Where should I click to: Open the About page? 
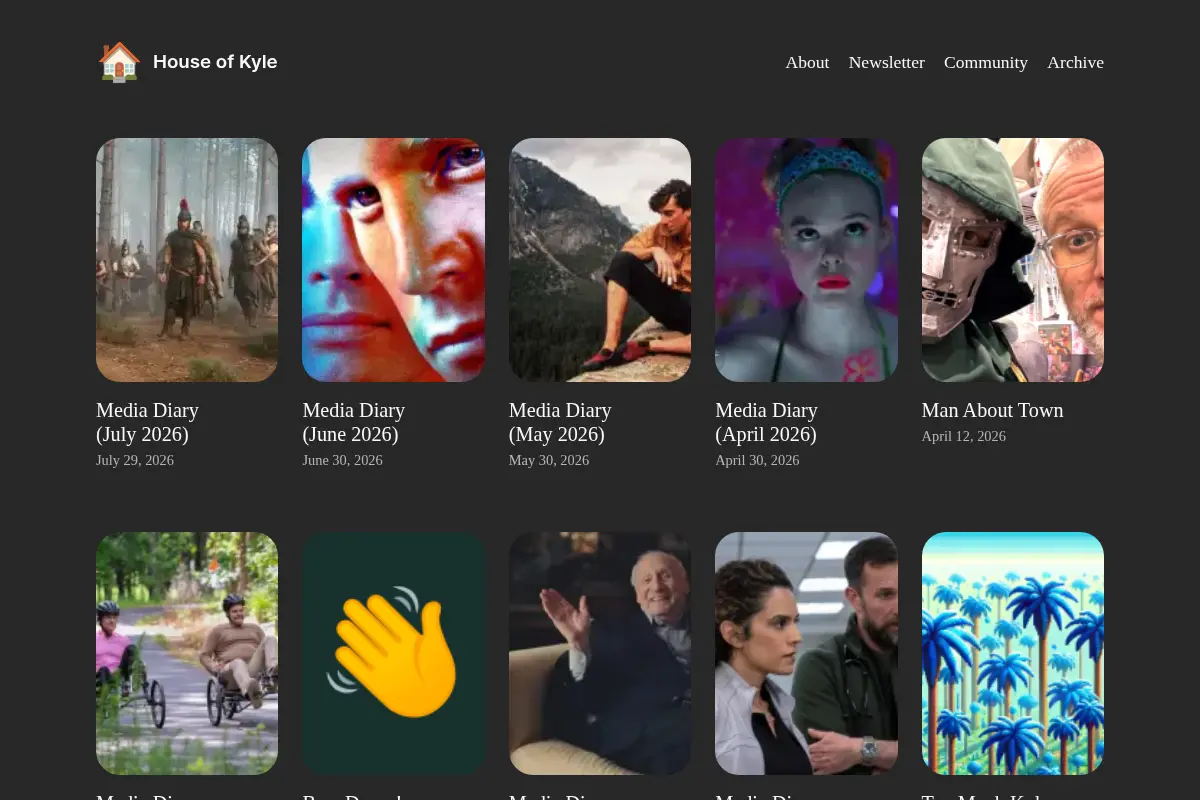[x=807, y=62]
